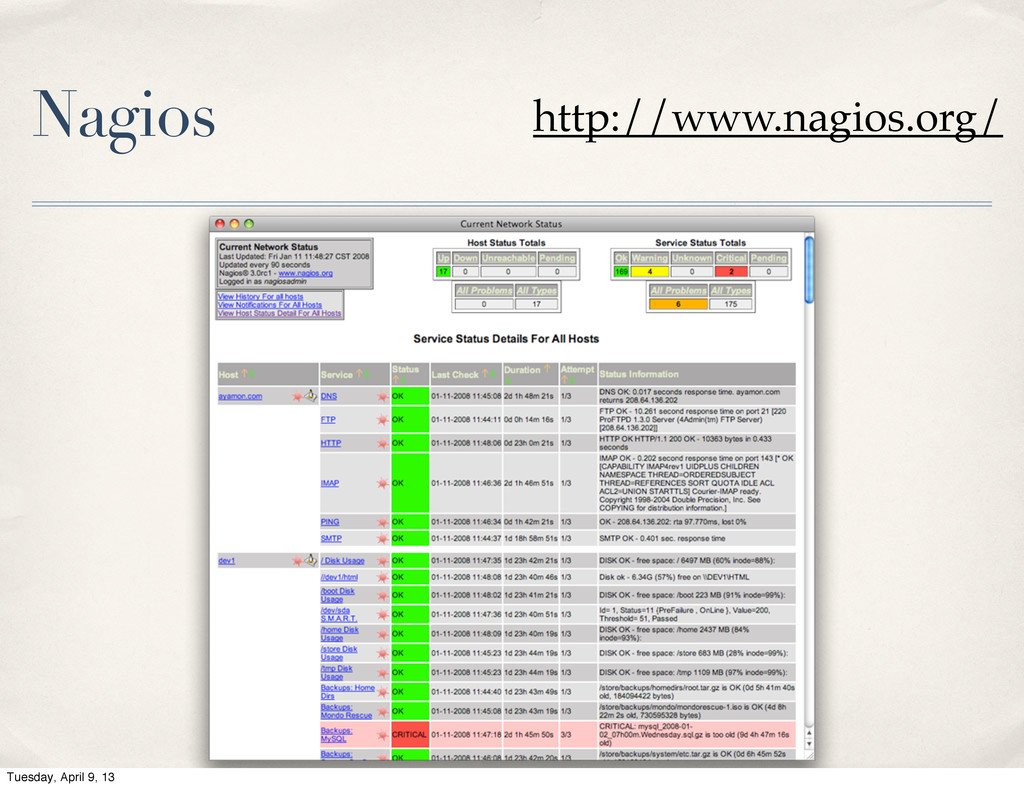This screenshot has width=1024, height=788.
Task: Follow the www.nagios.org link in status box
Action: click(306, 273)
